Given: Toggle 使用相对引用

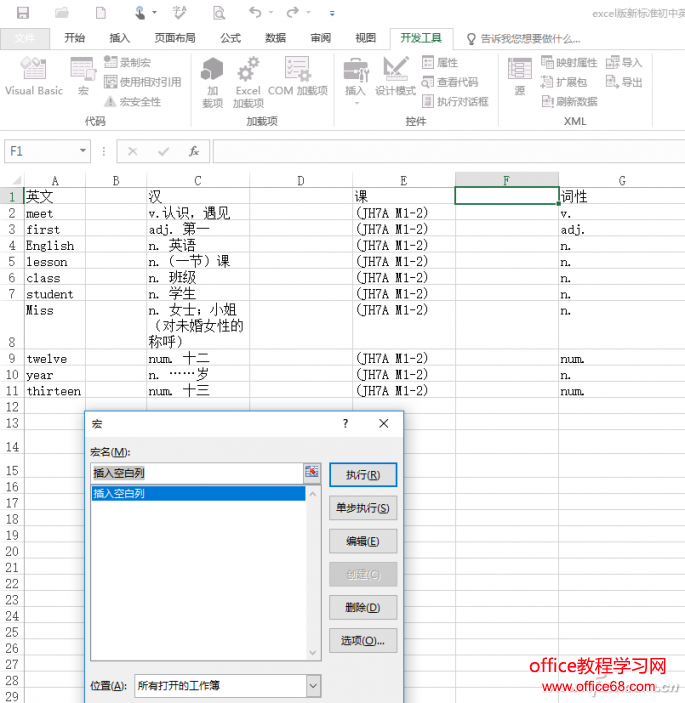Looking at the screenshot, I should click(143, 82).
